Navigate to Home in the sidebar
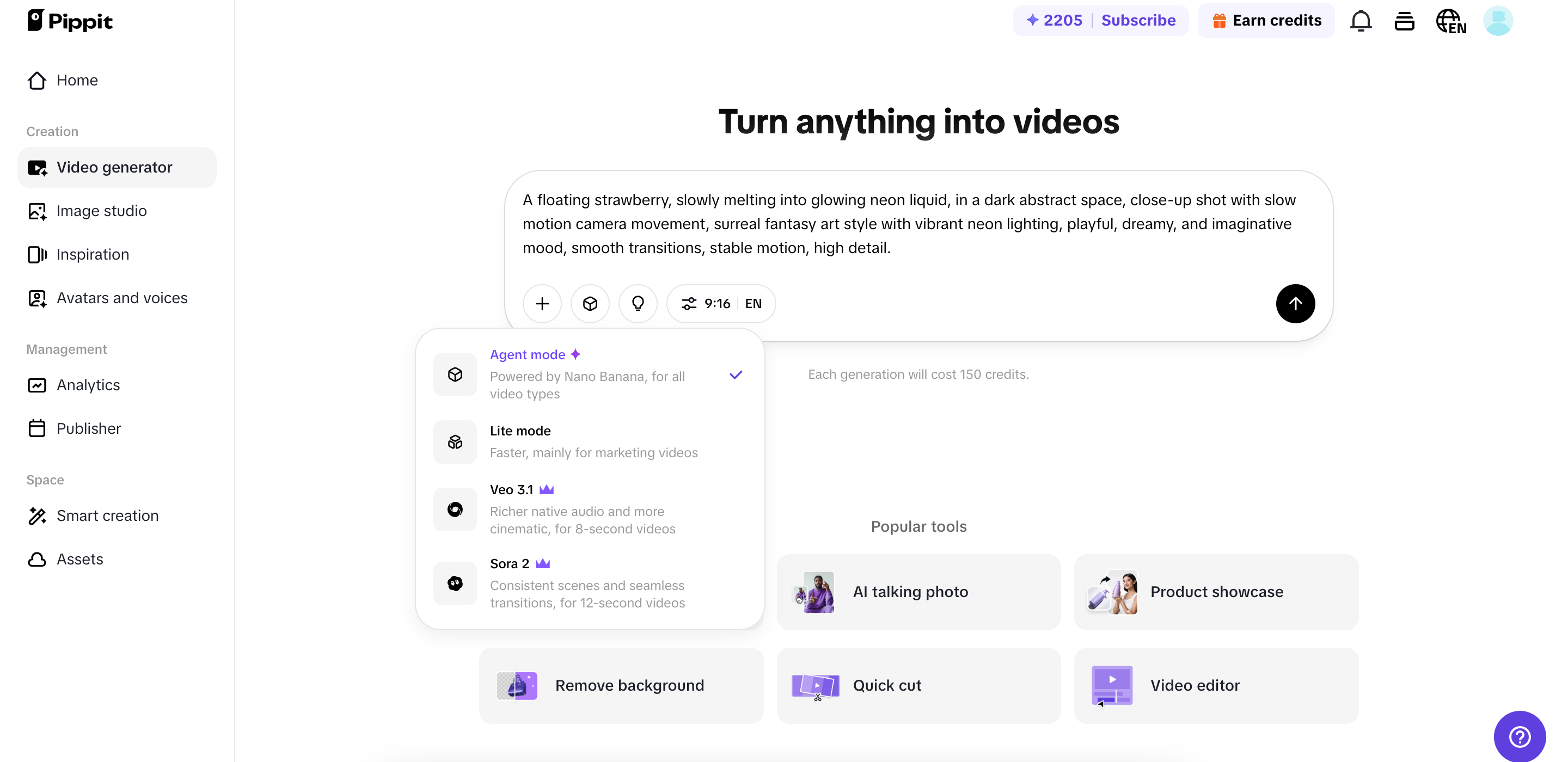 click(x=77, y=79)
